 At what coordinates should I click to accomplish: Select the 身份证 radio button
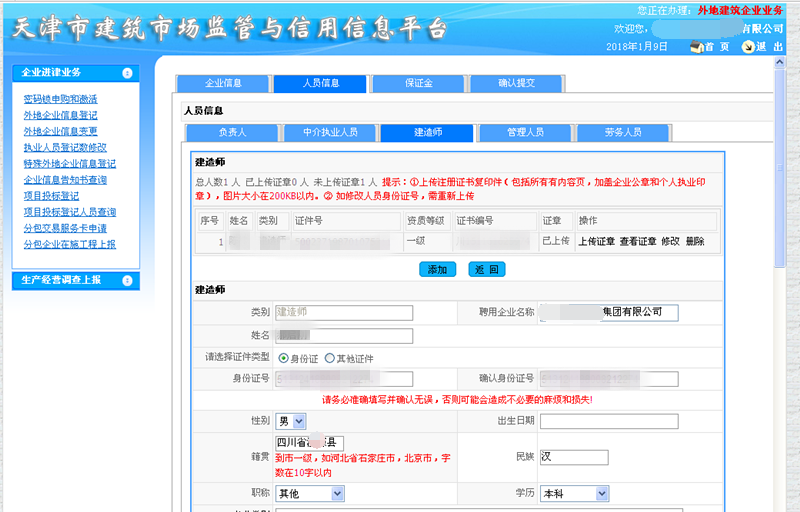(x=283, y=359)
